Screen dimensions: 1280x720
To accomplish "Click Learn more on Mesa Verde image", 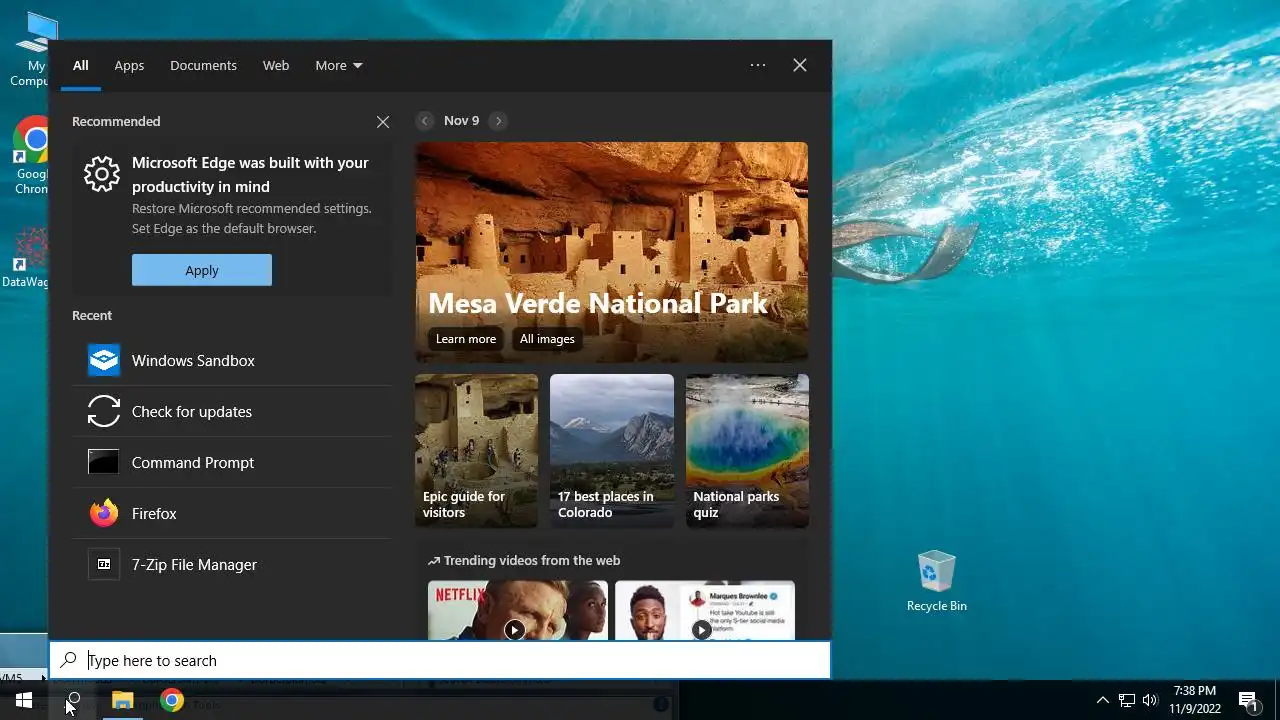I will pyautogui.click(x=466, y=339).
